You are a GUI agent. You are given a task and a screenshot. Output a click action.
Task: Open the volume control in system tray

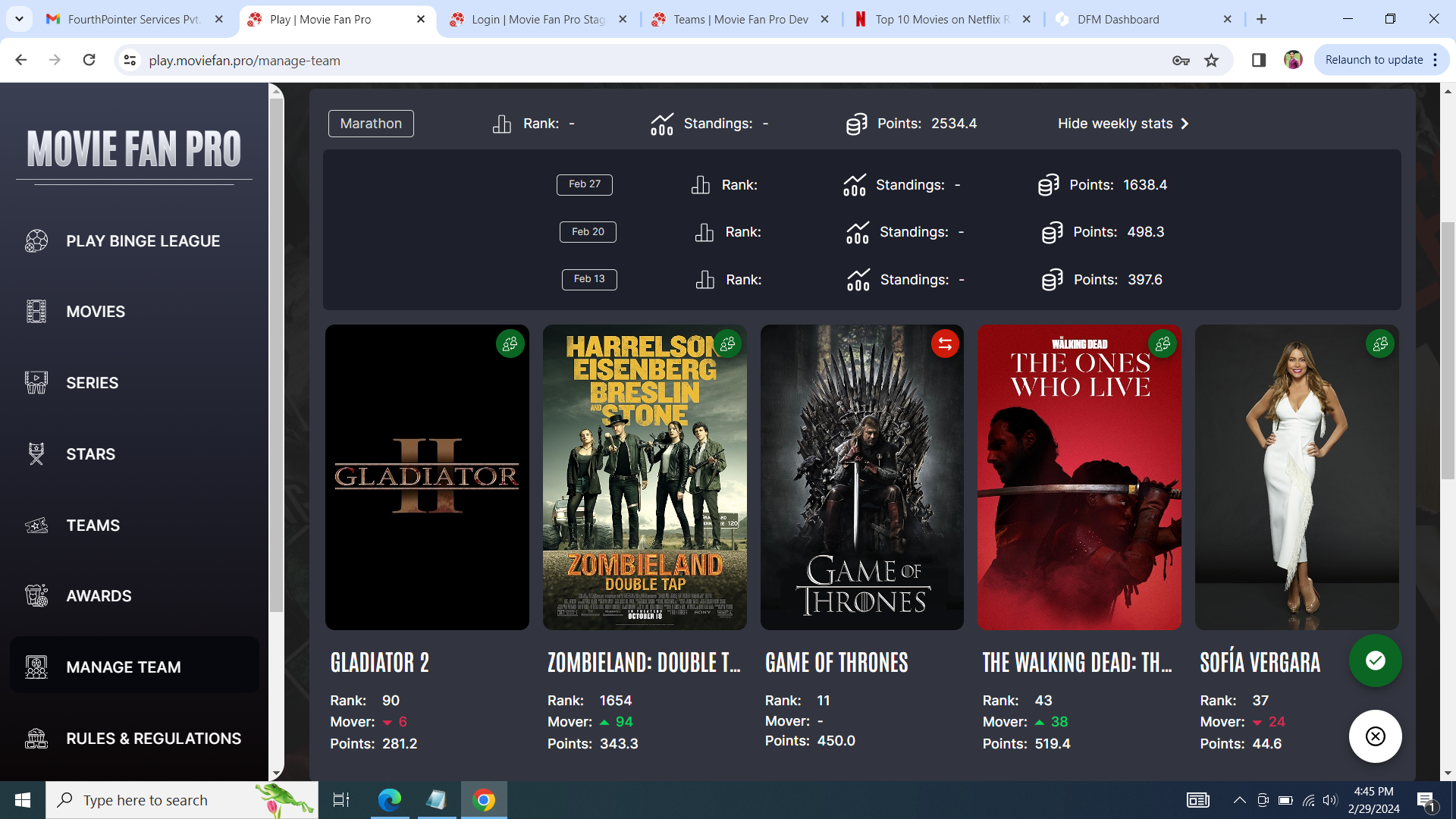point(1330,800)
